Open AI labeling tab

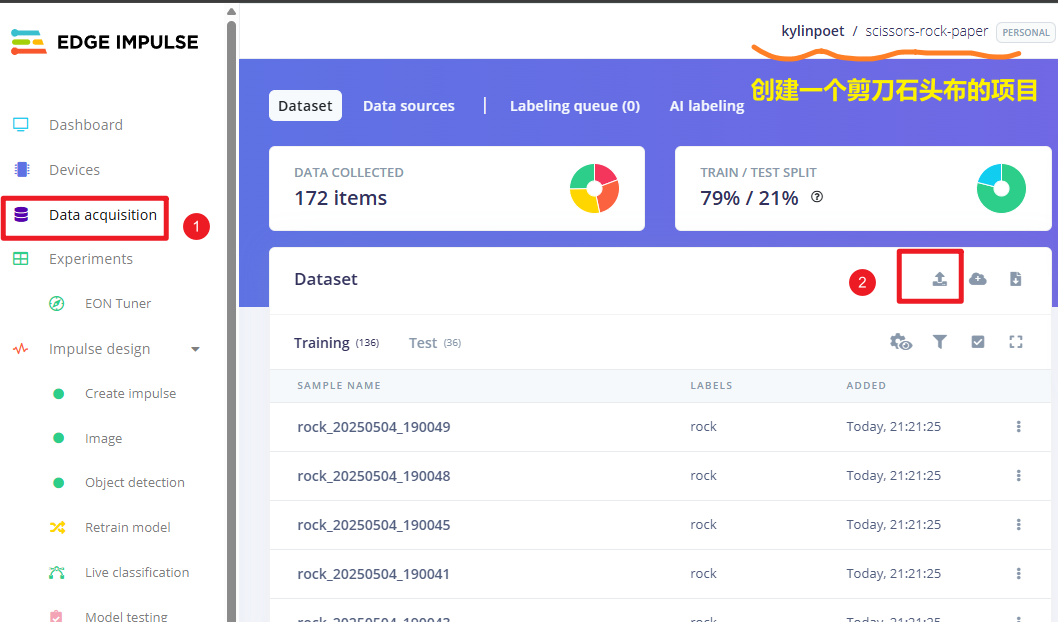[x=706, y=106]
